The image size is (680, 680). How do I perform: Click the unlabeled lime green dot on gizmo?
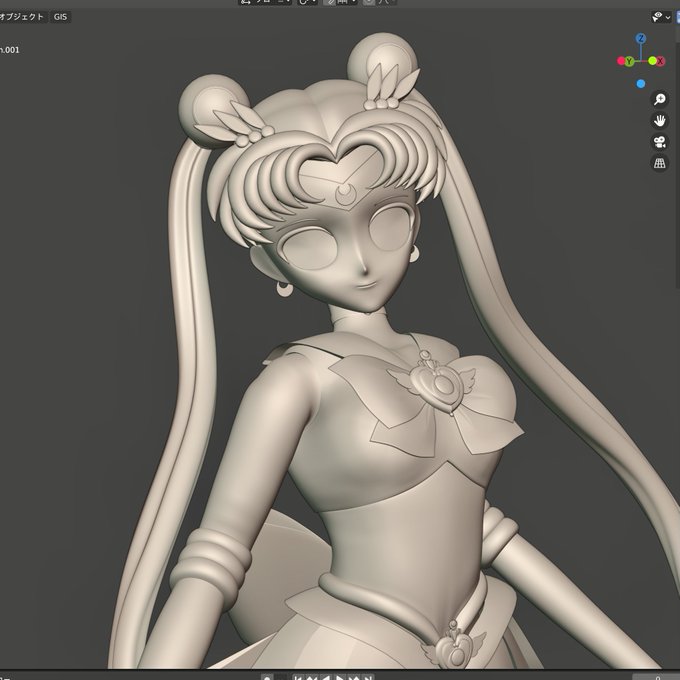pyautogui.click(x=652, y=61)
